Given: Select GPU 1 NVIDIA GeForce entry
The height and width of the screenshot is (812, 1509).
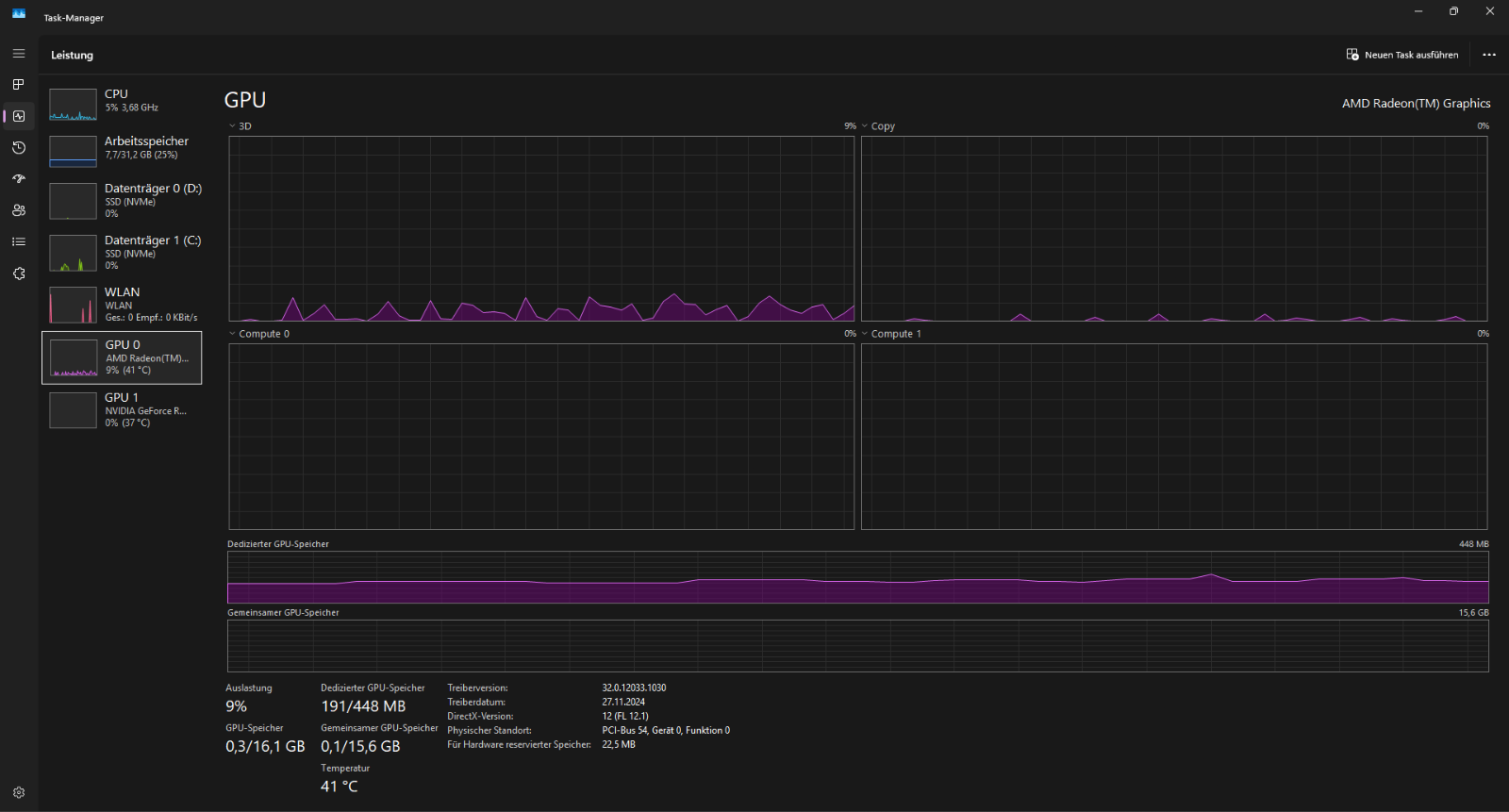Looking at the screenshot, I should click(122, 410).
